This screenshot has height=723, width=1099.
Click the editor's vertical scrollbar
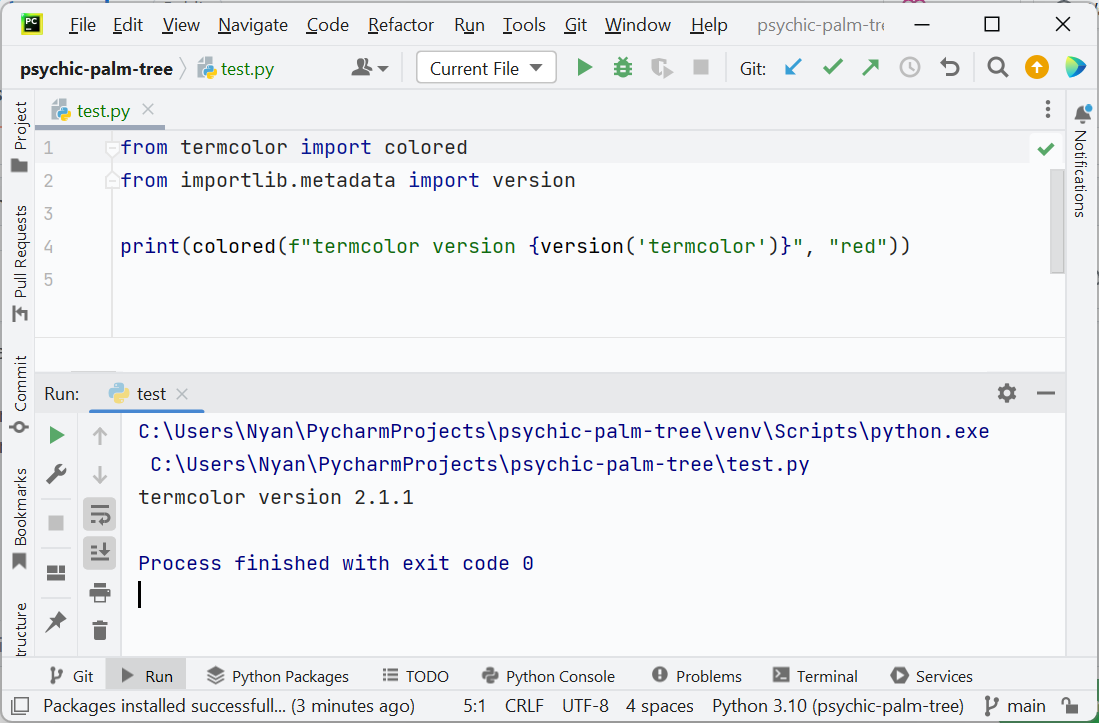(x=1057, y=220)
